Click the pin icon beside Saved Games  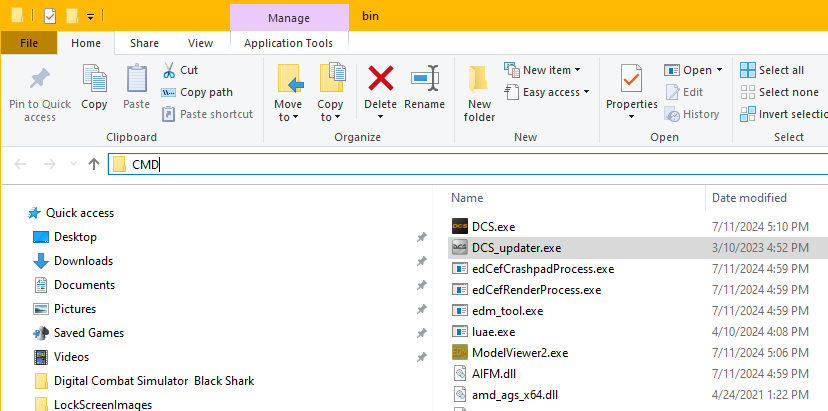coord(421,333)
